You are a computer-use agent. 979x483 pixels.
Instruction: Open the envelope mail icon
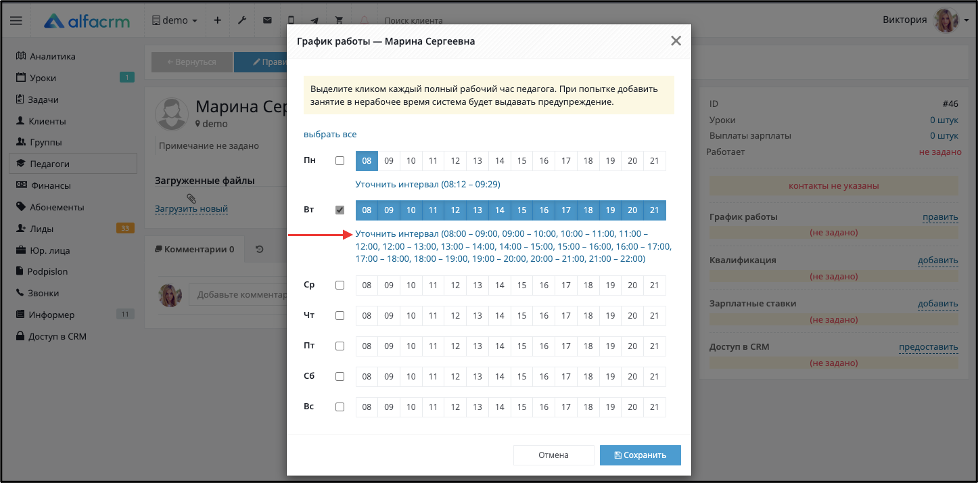point(267,21)
